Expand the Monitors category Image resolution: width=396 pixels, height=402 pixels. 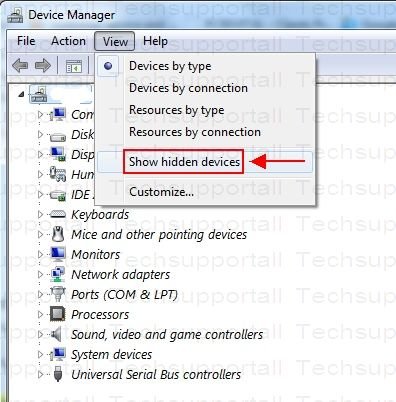[40, 254]
